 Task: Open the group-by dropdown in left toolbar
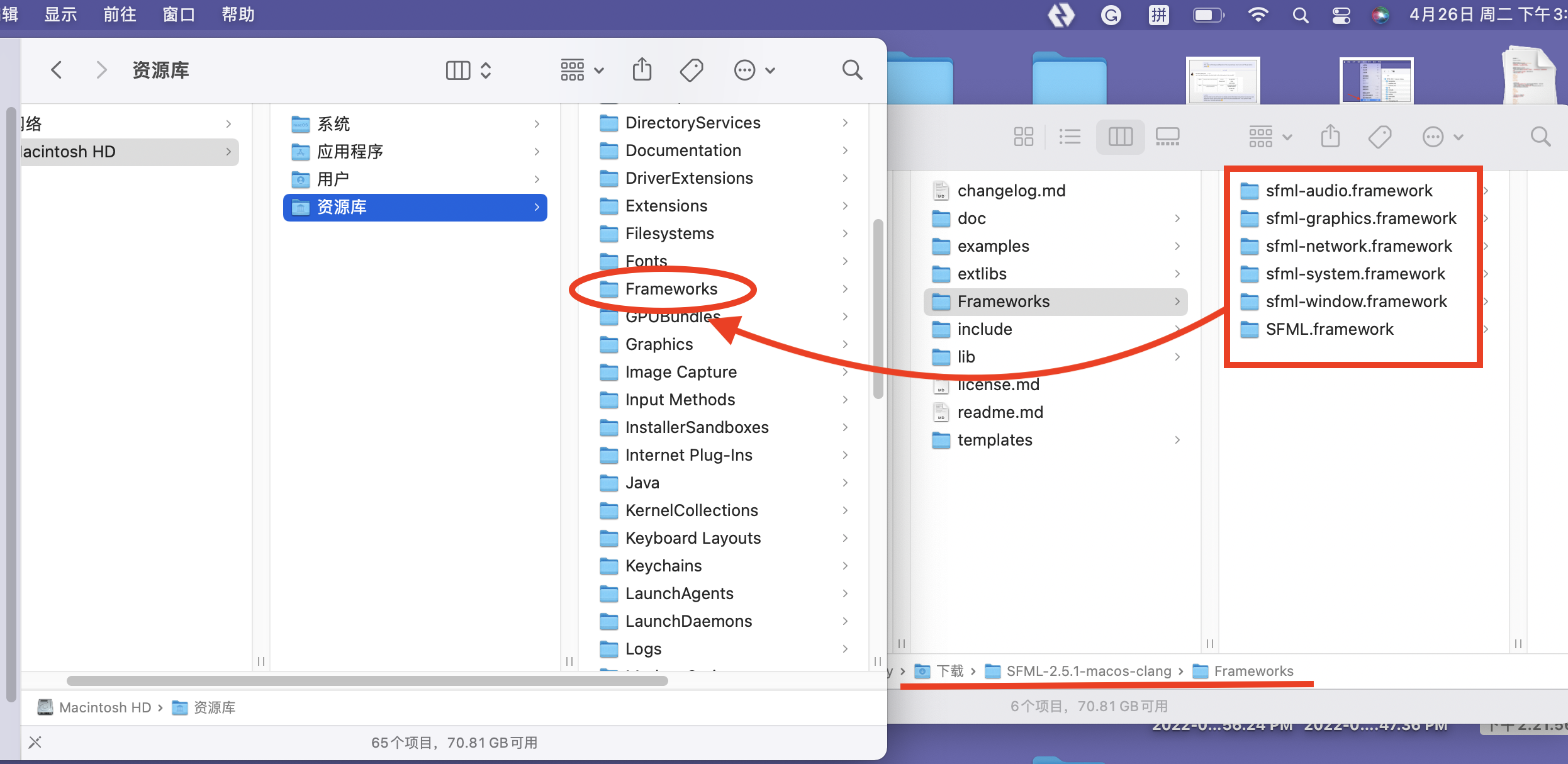[x=582, y=70]
